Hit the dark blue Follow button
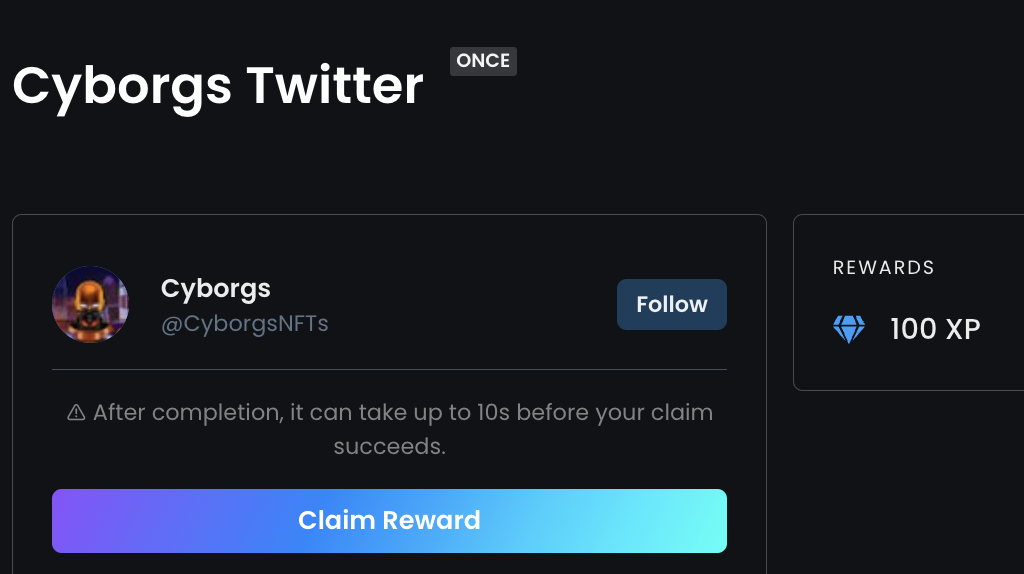Image resolution: width=1024 pixels, height=574 pixels. [671, 304]
